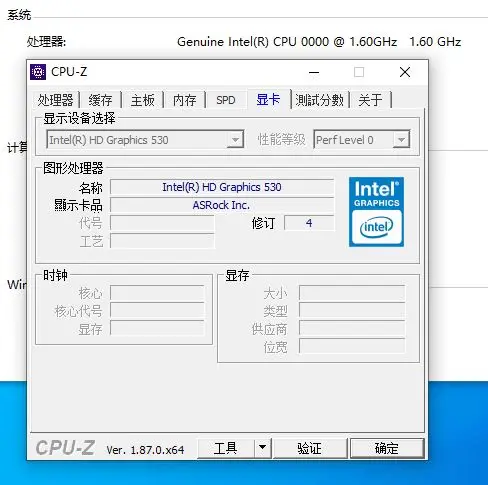Minimize the CPU-Z window
The width and height of the screenshot is (488, 485).
[314, 72]
